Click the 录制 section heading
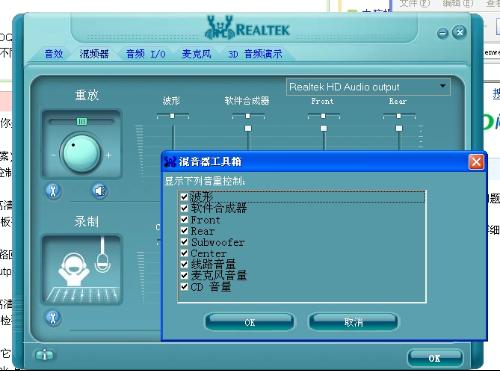The width and height of the screenshot is (500, 371). coord(87,221)
